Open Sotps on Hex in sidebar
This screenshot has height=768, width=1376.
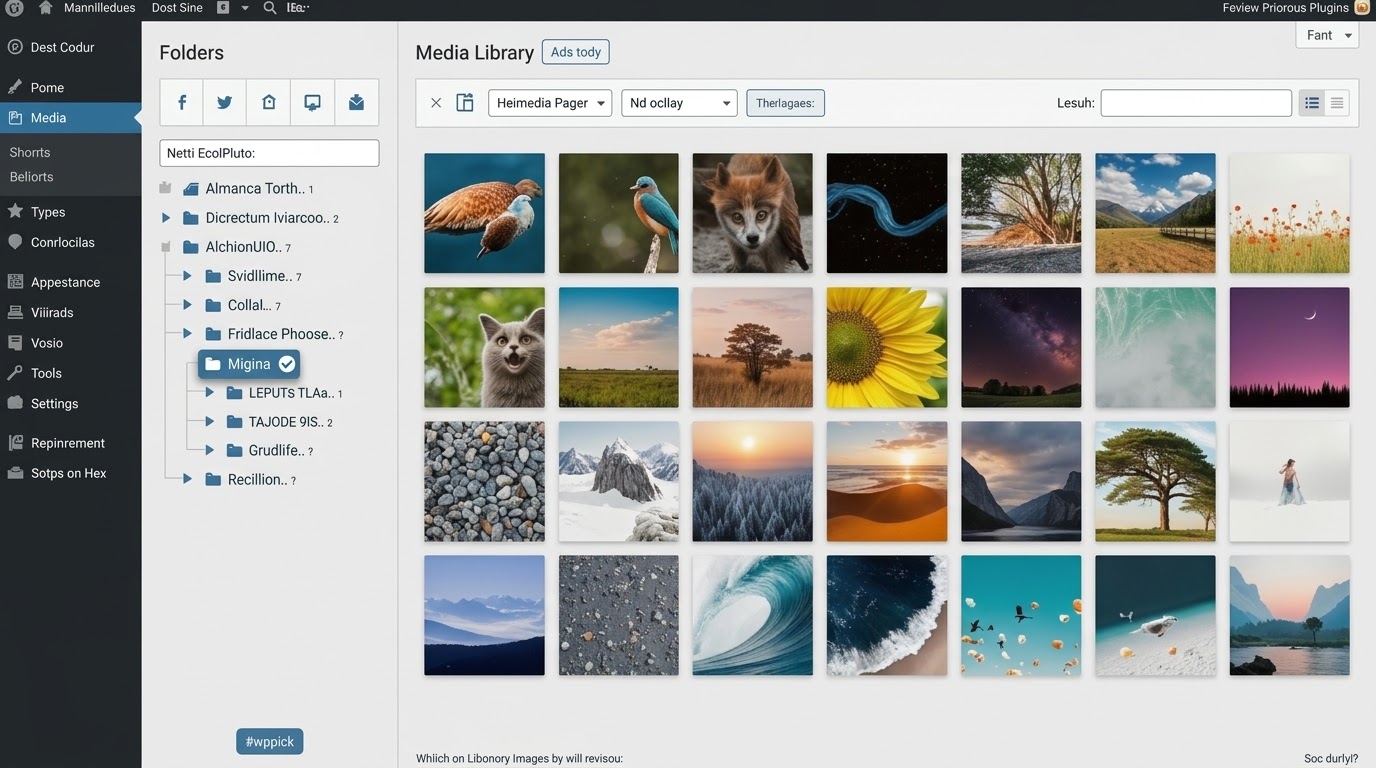(70, 473)
